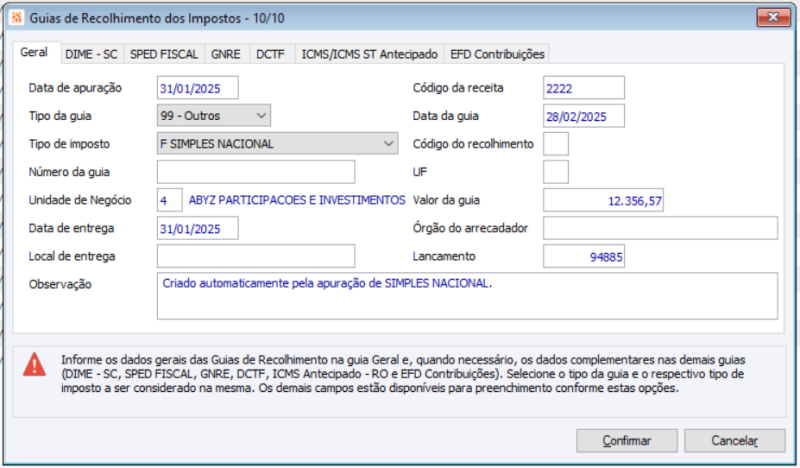Click the Local de entrega field
800x468 pixels.
pyautogui.click(x=256, y=256)
